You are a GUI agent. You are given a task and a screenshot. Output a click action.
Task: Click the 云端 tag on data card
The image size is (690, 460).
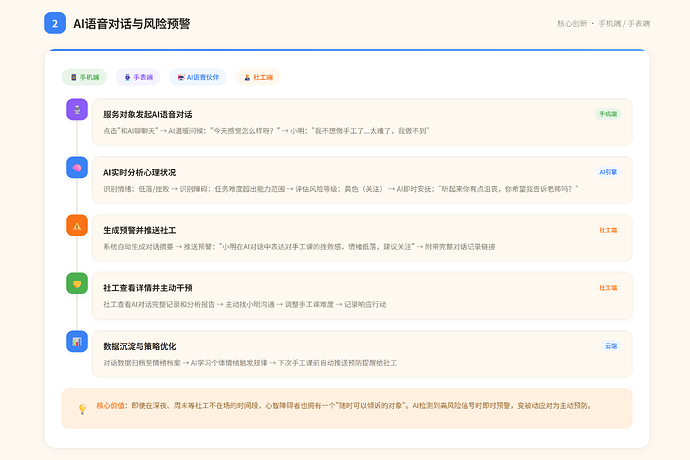coord(611,346)
